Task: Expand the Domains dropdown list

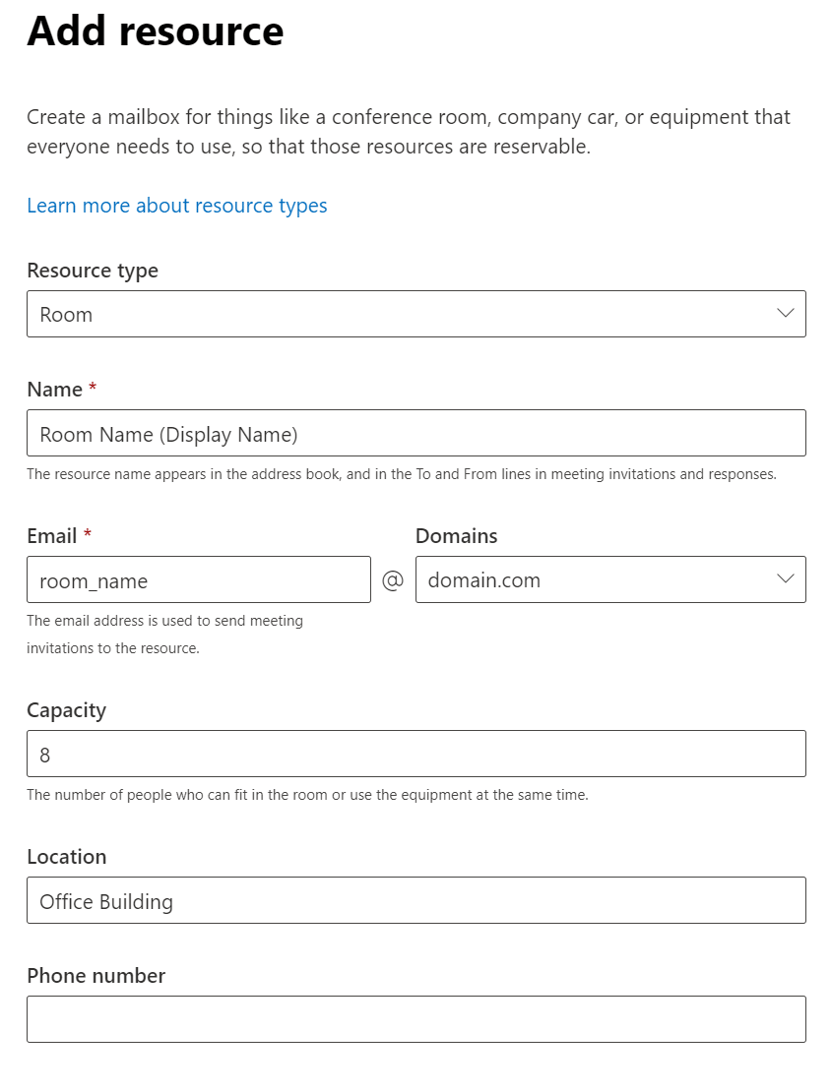Action: (610, 579)
